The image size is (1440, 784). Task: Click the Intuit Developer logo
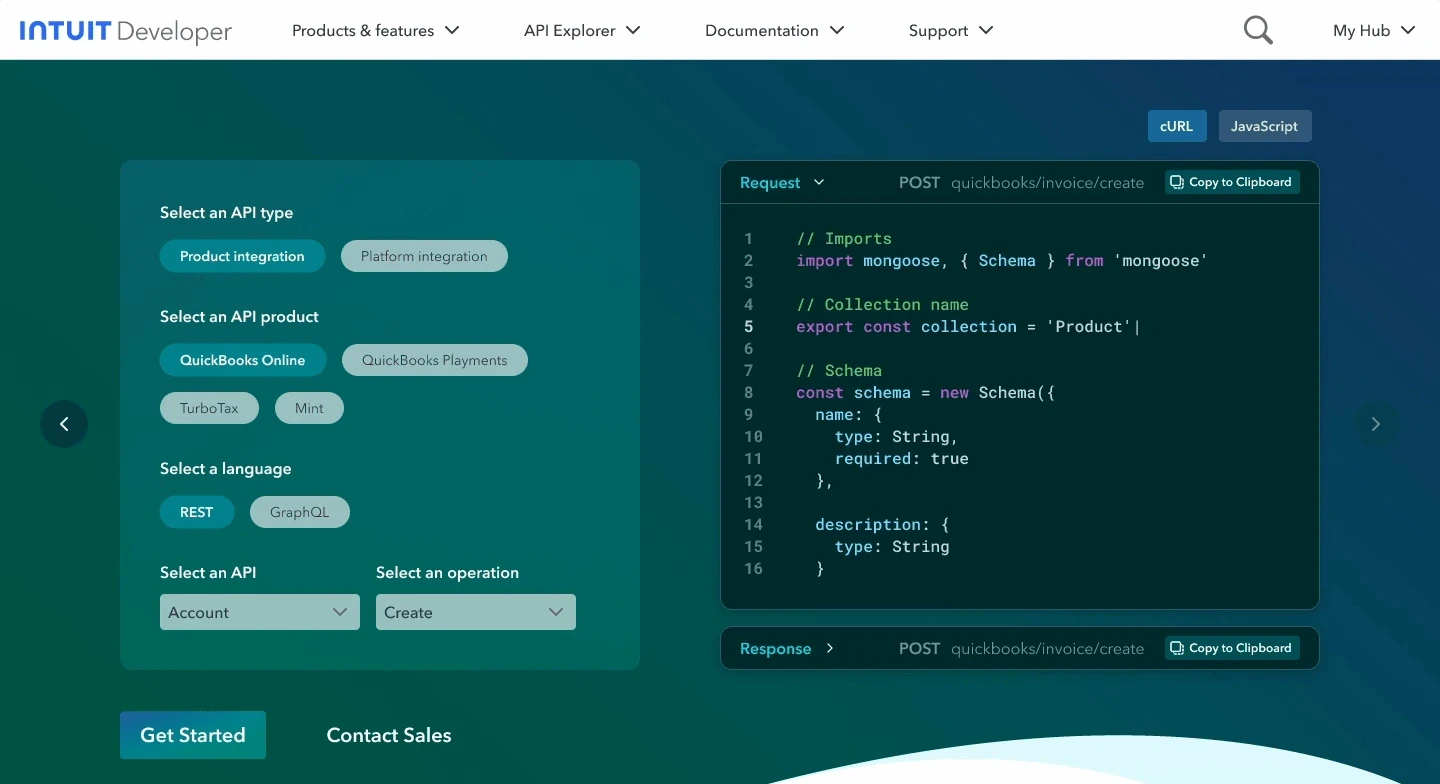[x=125, y=31]
